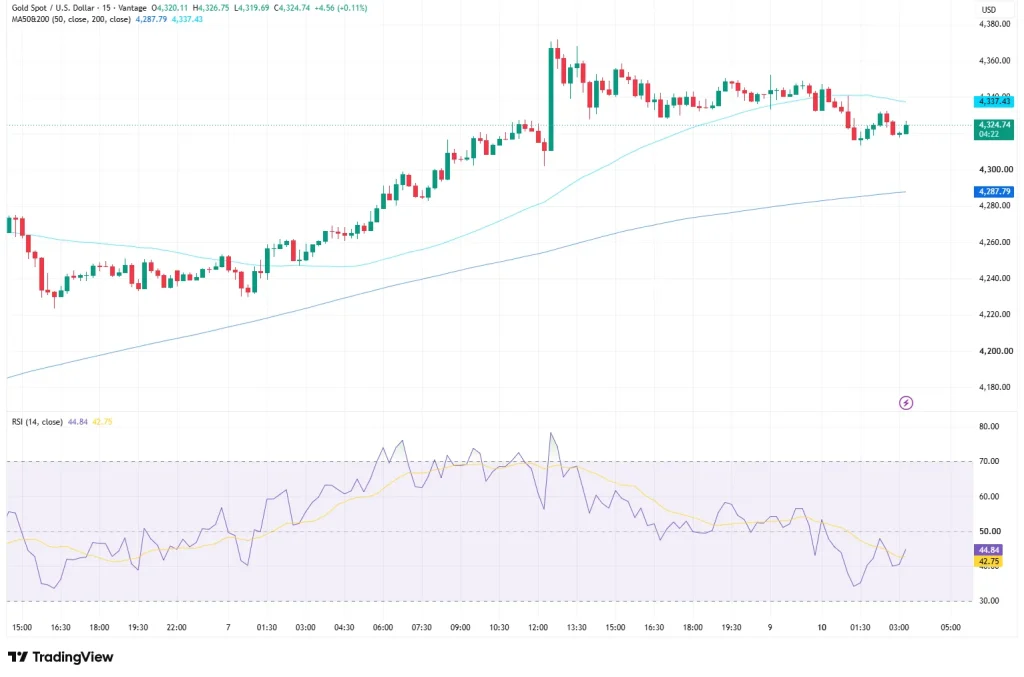Viewport: 1024px width, 677px height.
Task: Click the 42.75 value in RSI legend
Action: [103, 422]
